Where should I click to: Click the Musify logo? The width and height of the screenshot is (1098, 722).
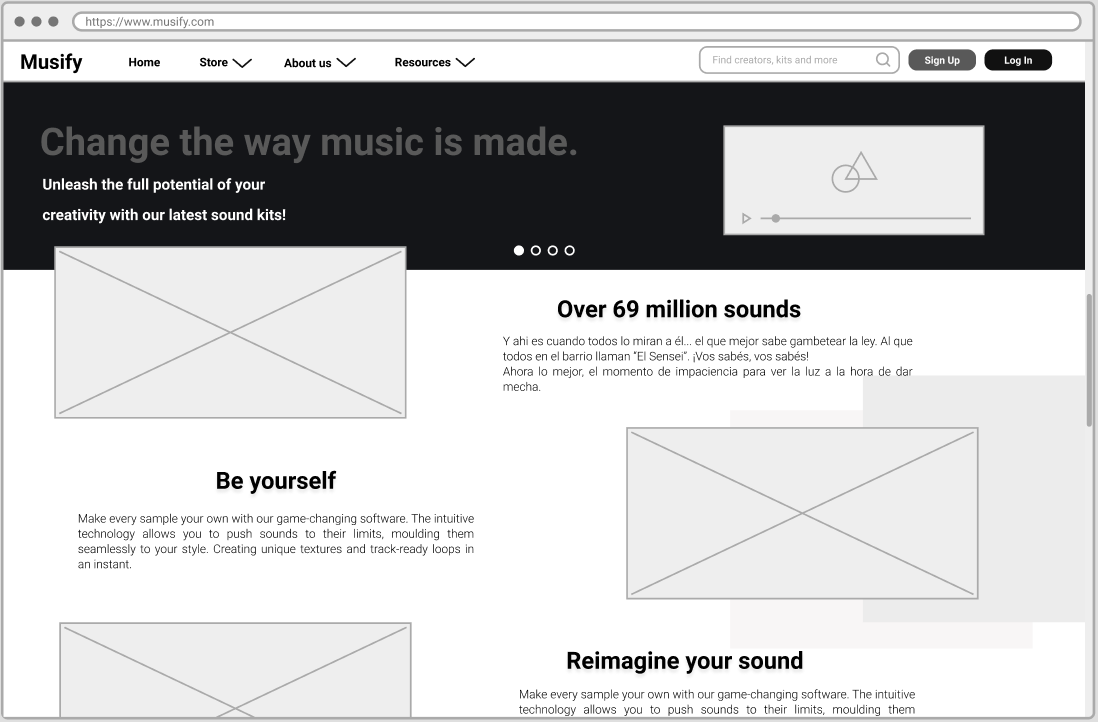[51, 62]
